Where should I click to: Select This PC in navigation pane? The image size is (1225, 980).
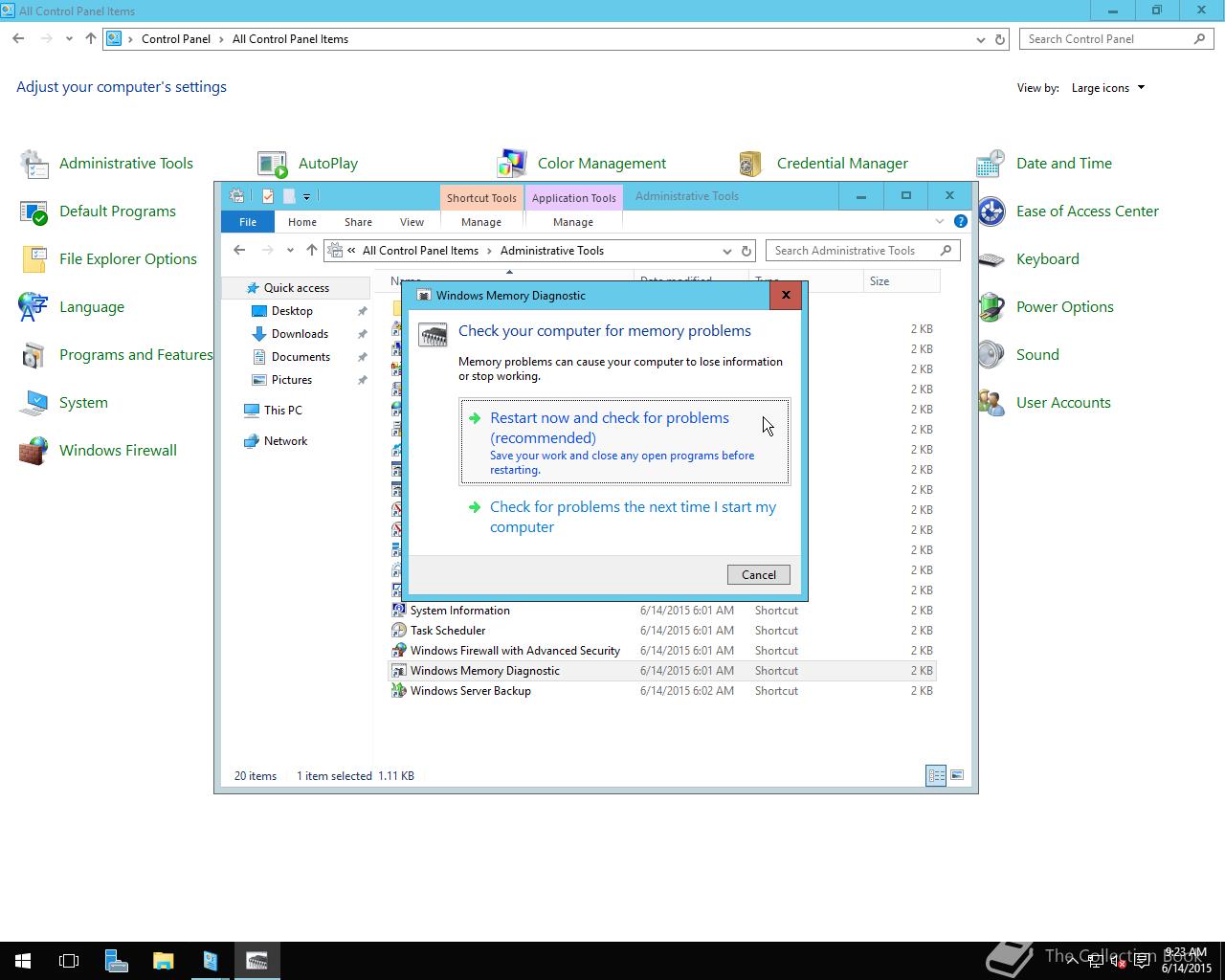[x=282, y=411]
